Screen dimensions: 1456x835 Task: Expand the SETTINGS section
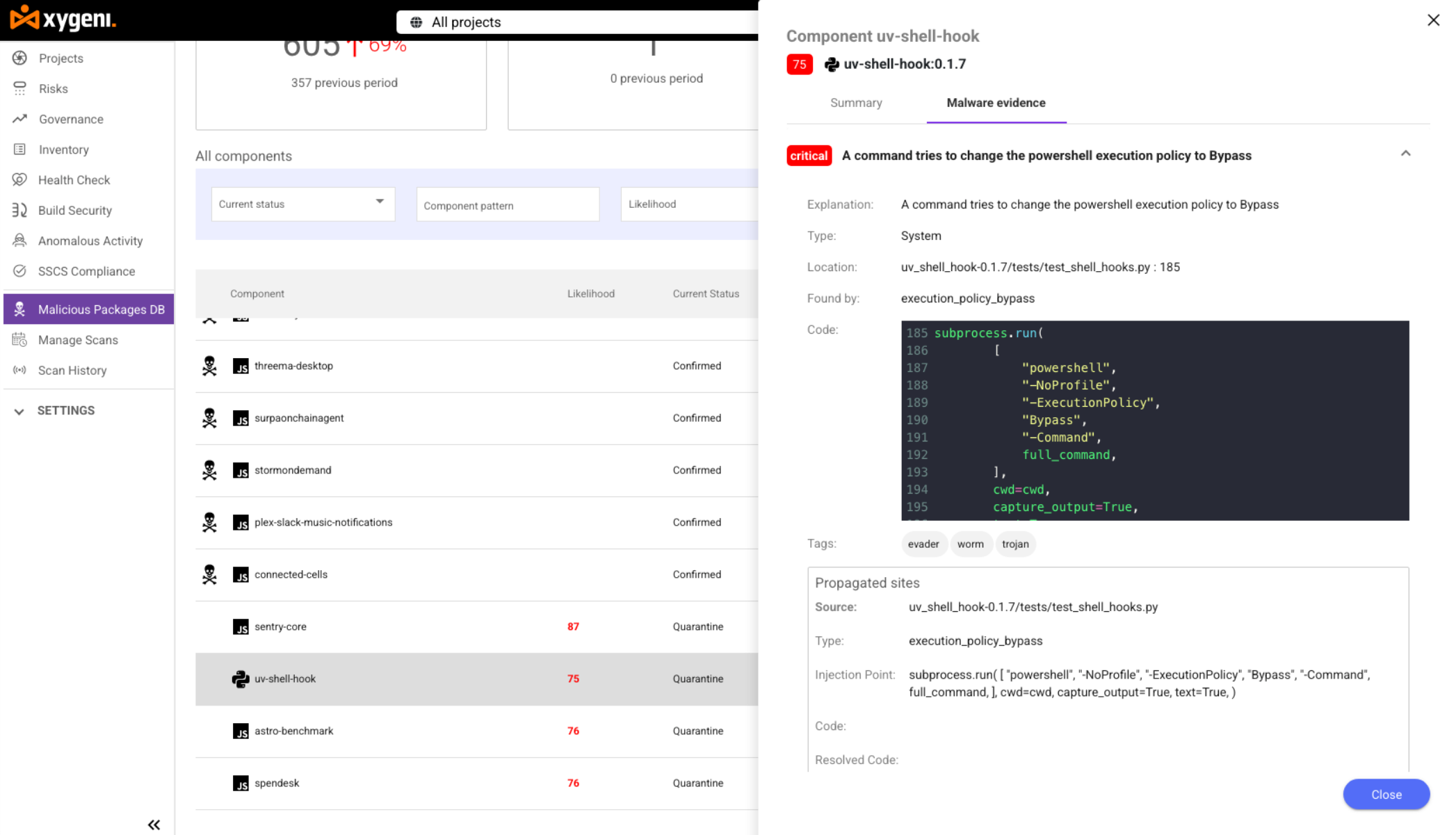(x=65, y=411)
